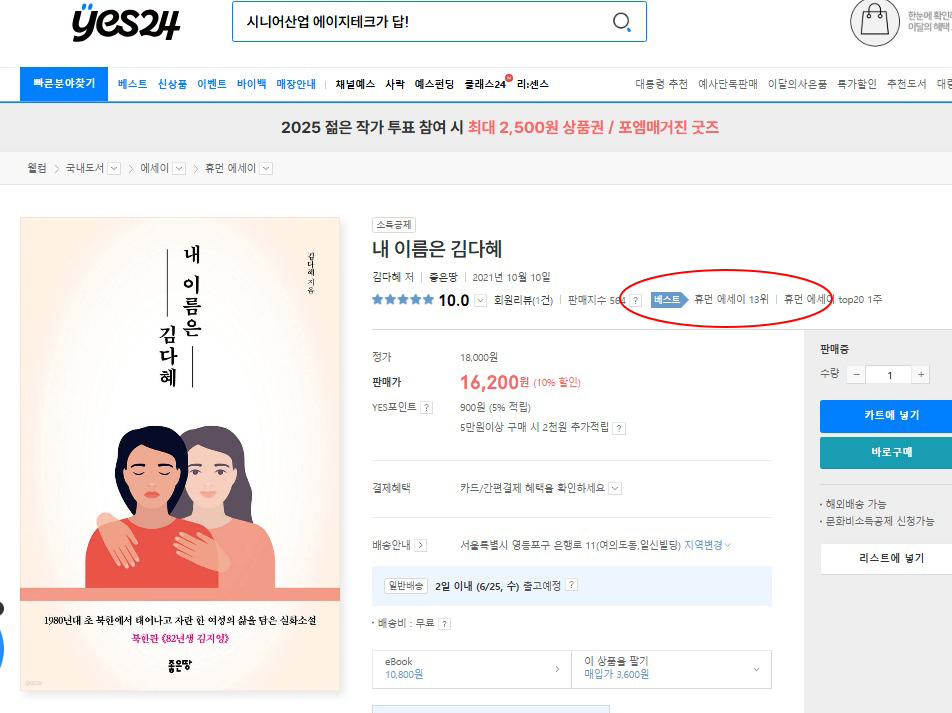Click the 2천원 추가적립 help icon
The height and width of the screenshot is (713, 952).
point(619,428)
